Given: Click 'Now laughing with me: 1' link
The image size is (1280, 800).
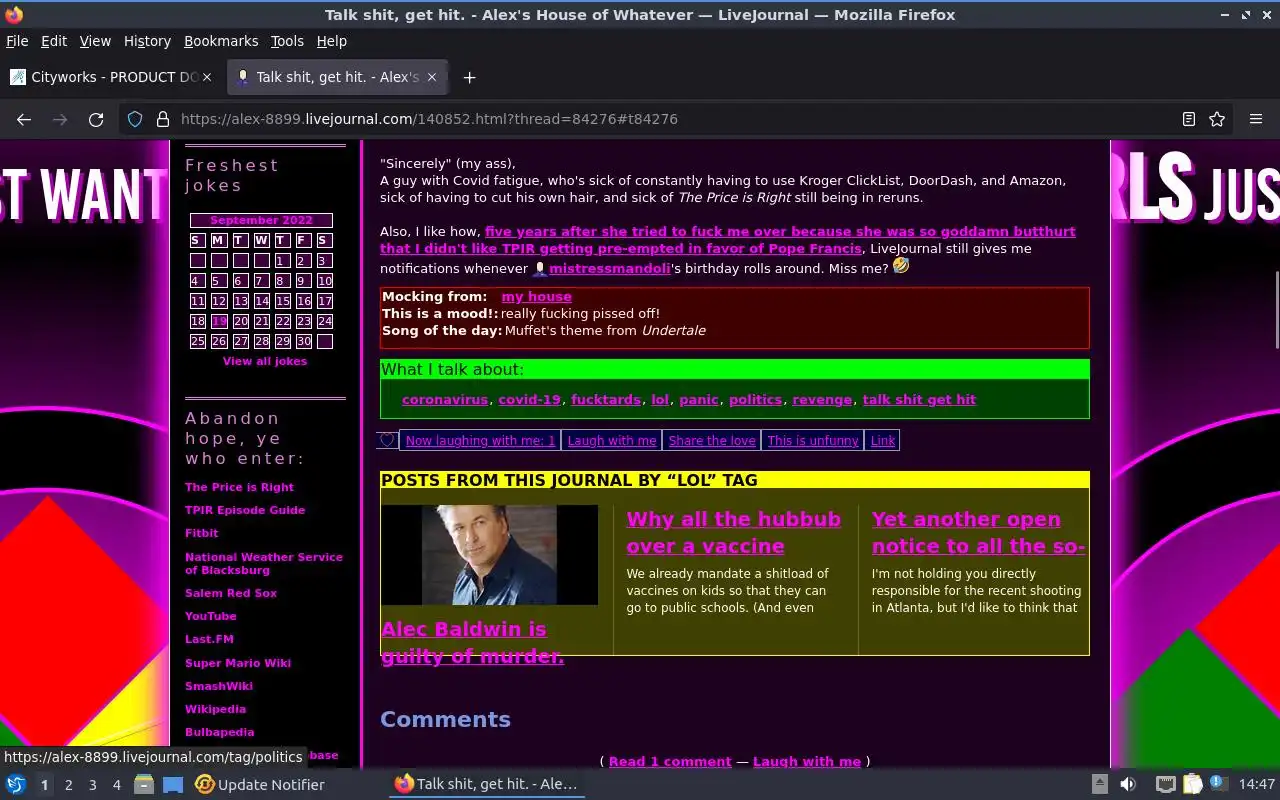Looking at the screenshot, I should coord(480,440).
